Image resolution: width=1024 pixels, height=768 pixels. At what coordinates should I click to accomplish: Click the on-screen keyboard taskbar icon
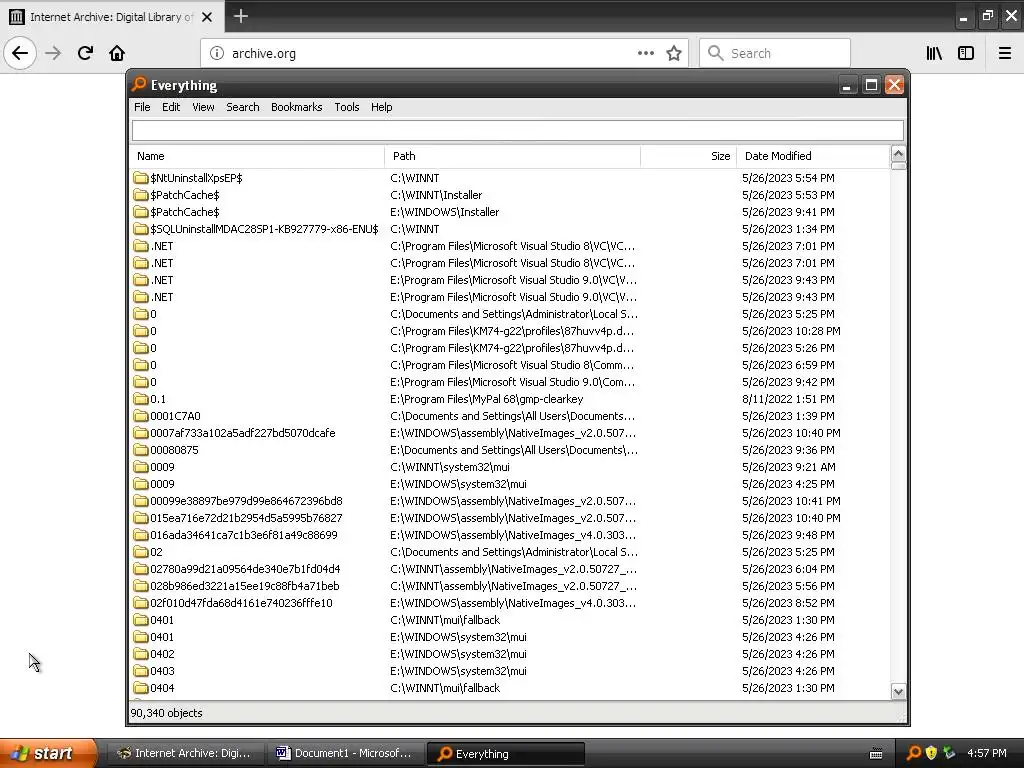coord(876,754)
